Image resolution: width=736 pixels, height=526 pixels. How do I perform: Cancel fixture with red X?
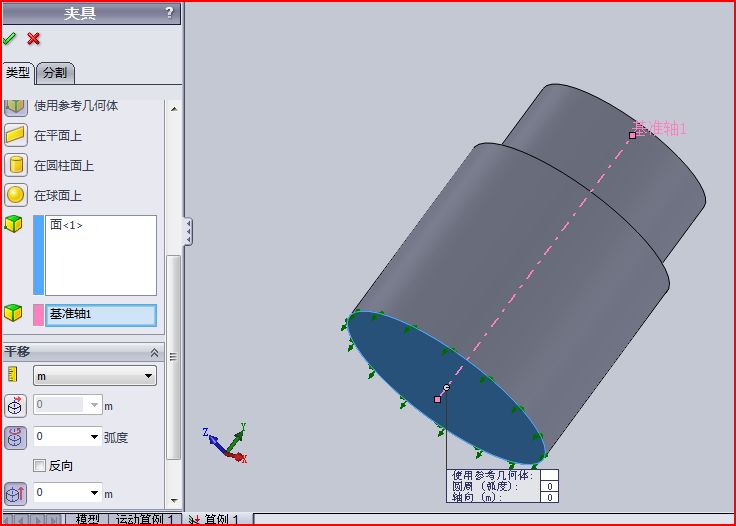[x=33, y=38]
